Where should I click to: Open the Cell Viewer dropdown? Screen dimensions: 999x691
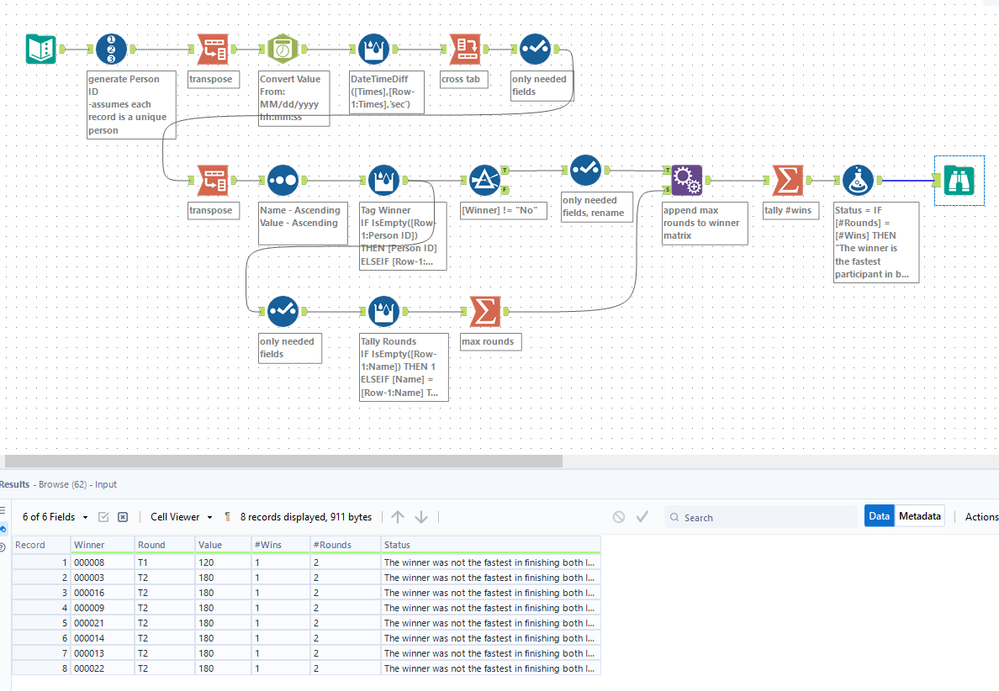click(182, 517)
